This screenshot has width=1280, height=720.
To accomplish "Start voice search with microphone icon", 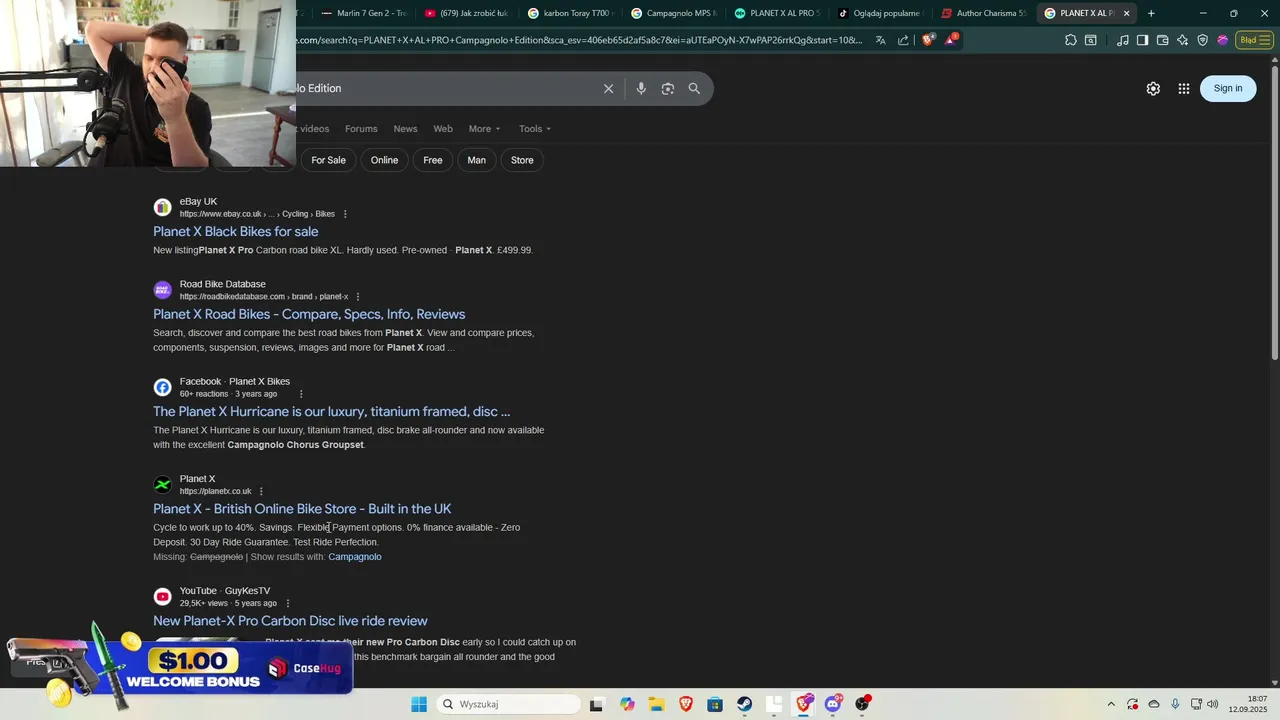I will point(641,88).
